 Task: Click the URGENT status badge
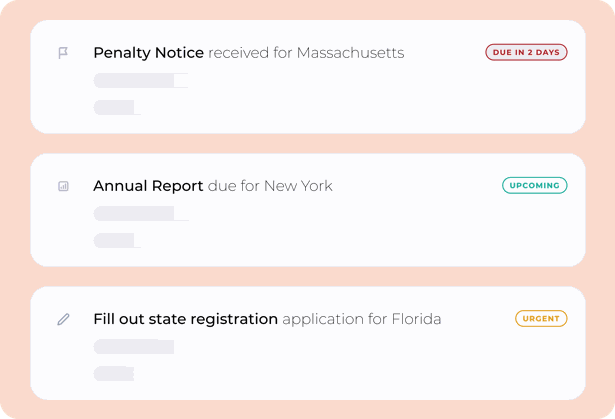(541, 319)
